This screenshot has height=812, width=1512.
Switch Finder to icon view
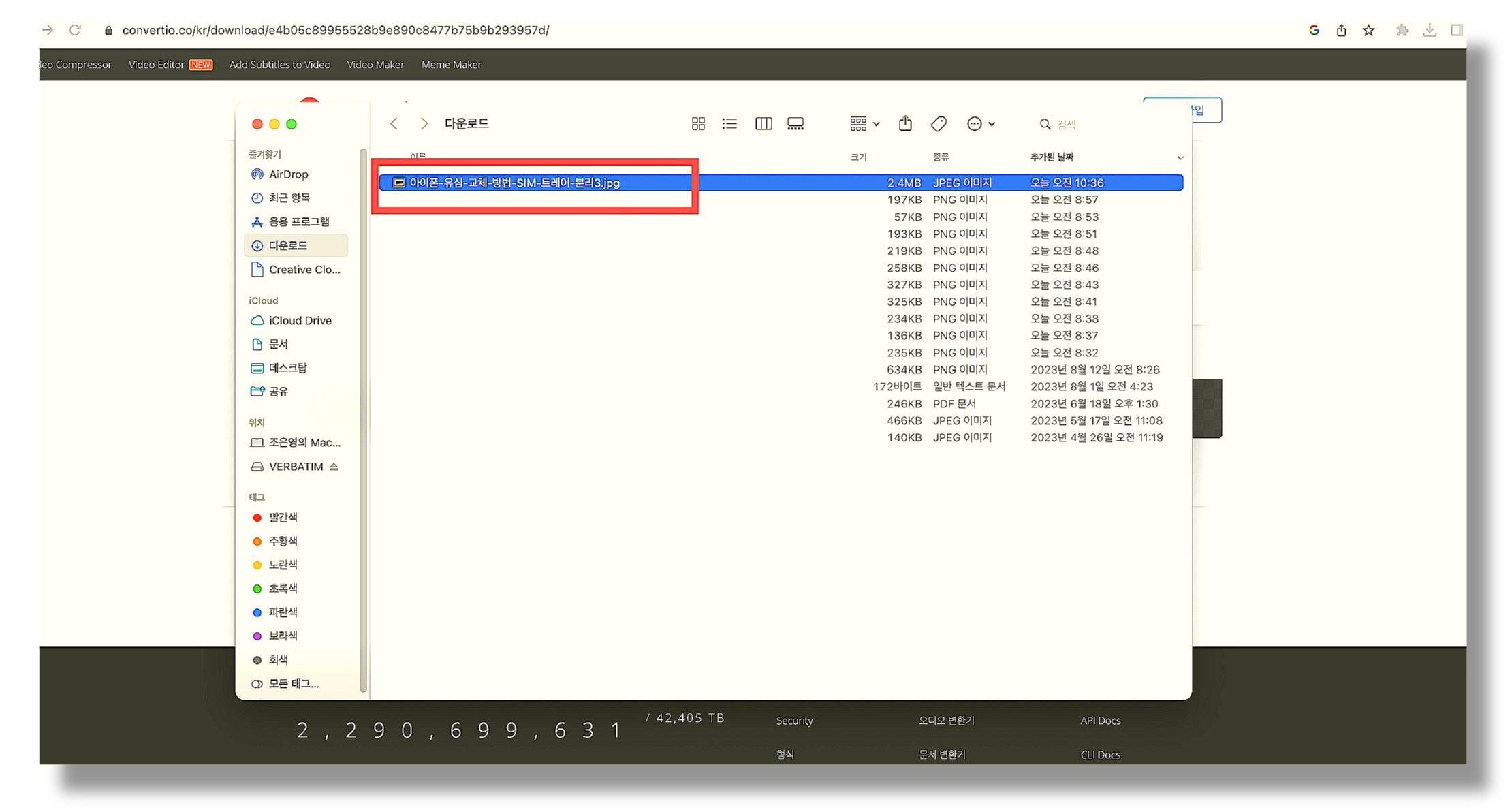pos(698,124)
